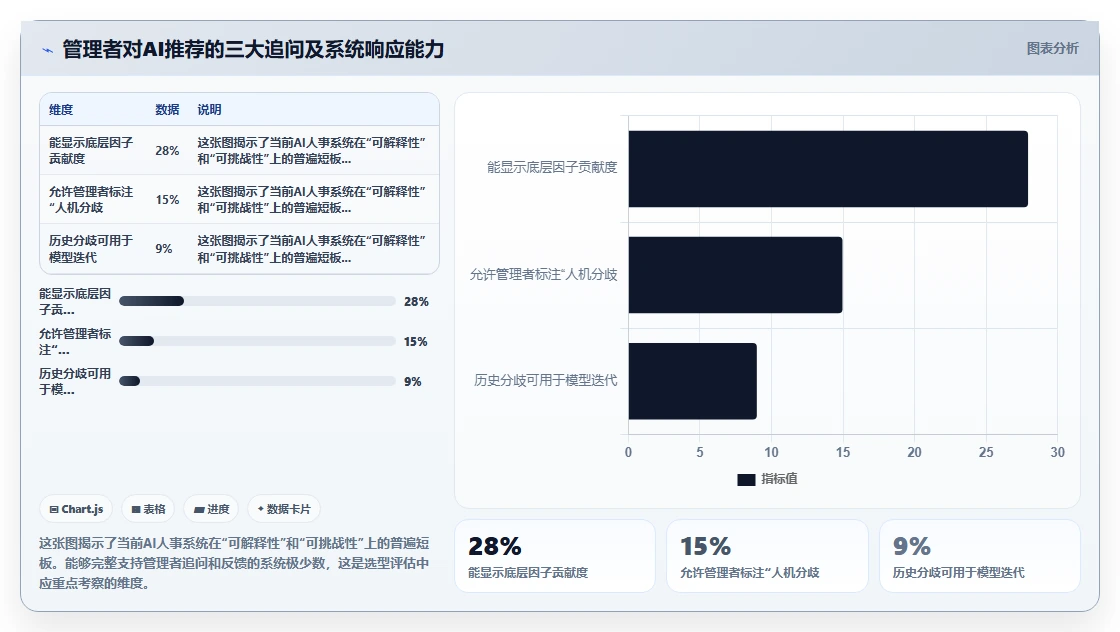Image resolution: width=1120 pixels, height=632 pixels.
Task: Click the 15% progress bar
Action: pyautogui.click(x=257, y=341)
